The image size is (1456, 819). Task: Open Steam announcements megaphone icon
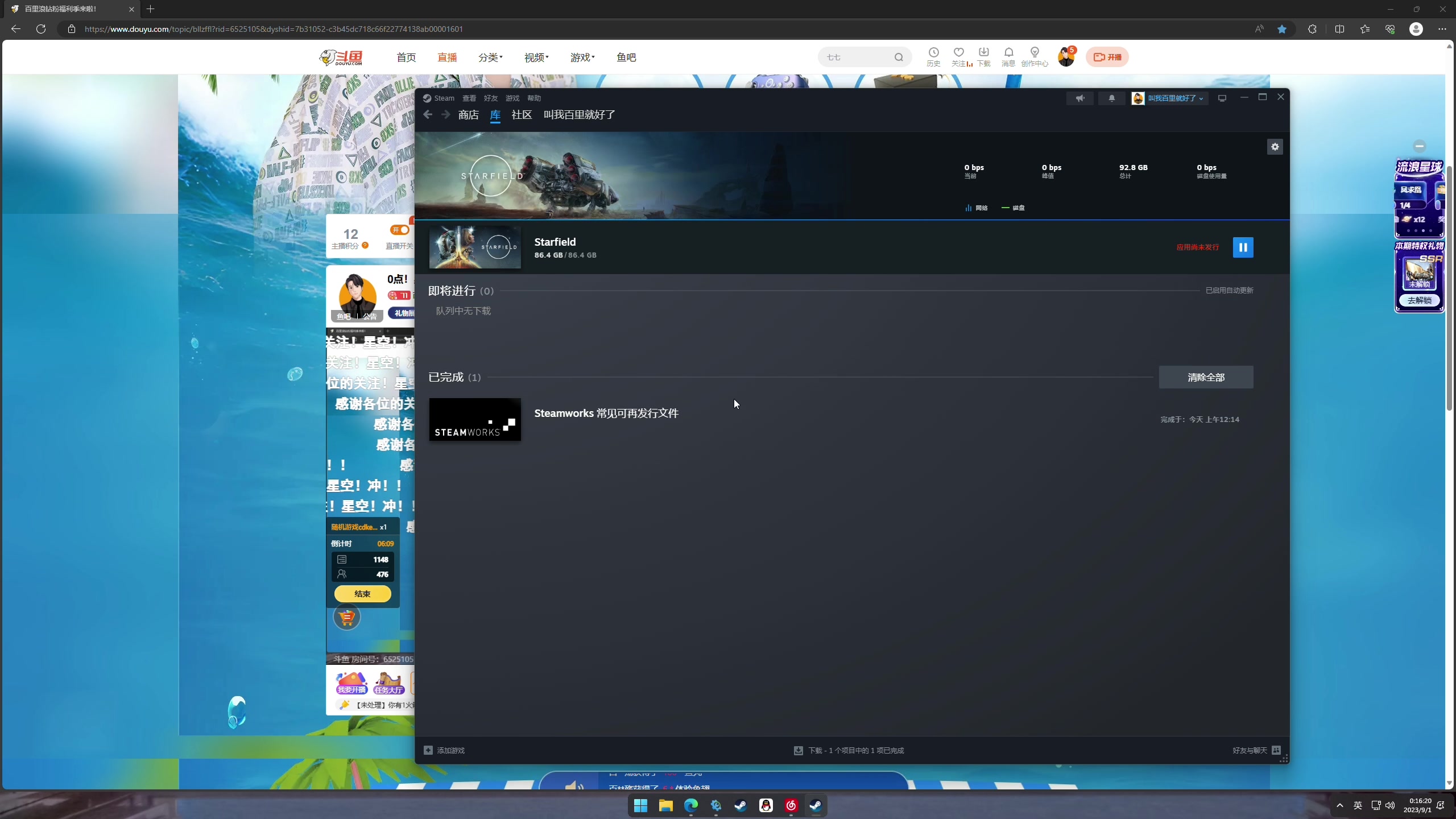point(1079,98)
